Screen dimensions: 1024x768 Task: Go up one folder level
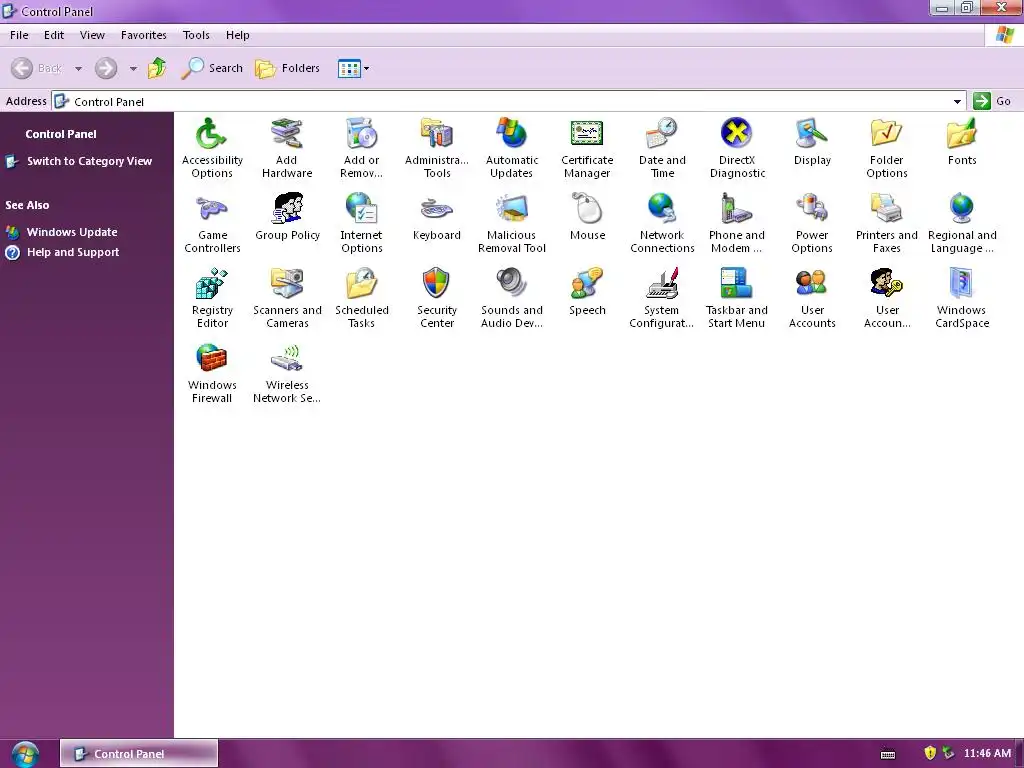click(157, 68)
